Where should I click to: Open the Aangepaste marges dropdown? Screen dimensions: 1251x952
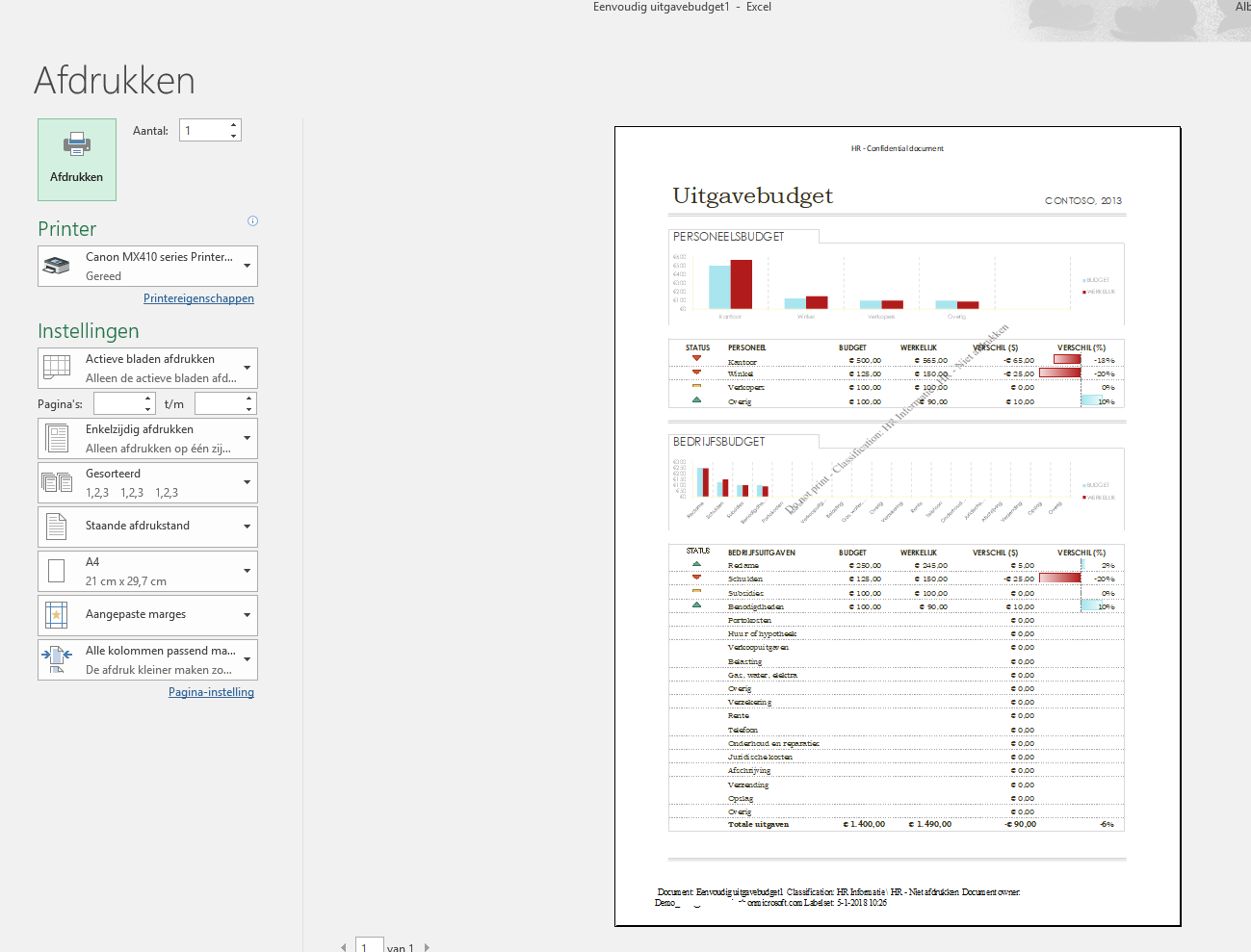coord(148,615)
